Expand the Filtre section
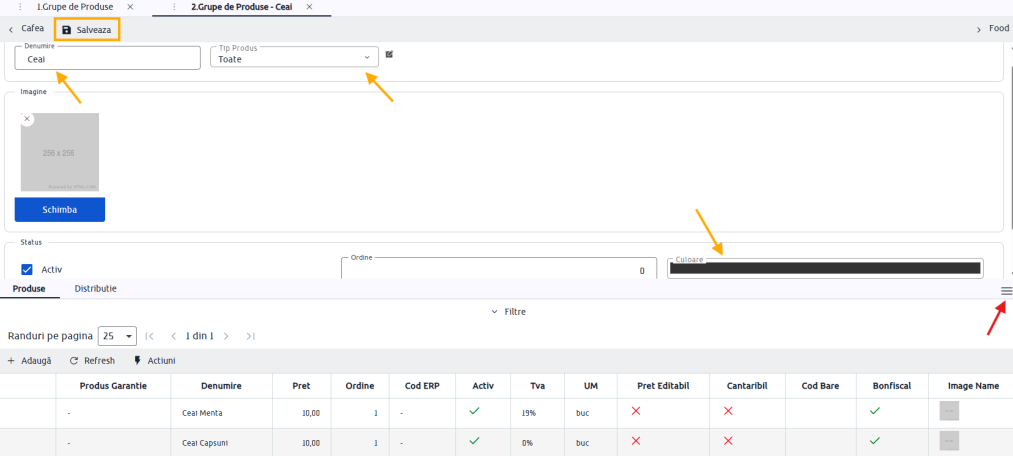The image size is (1013, 456). coord(508,312)
